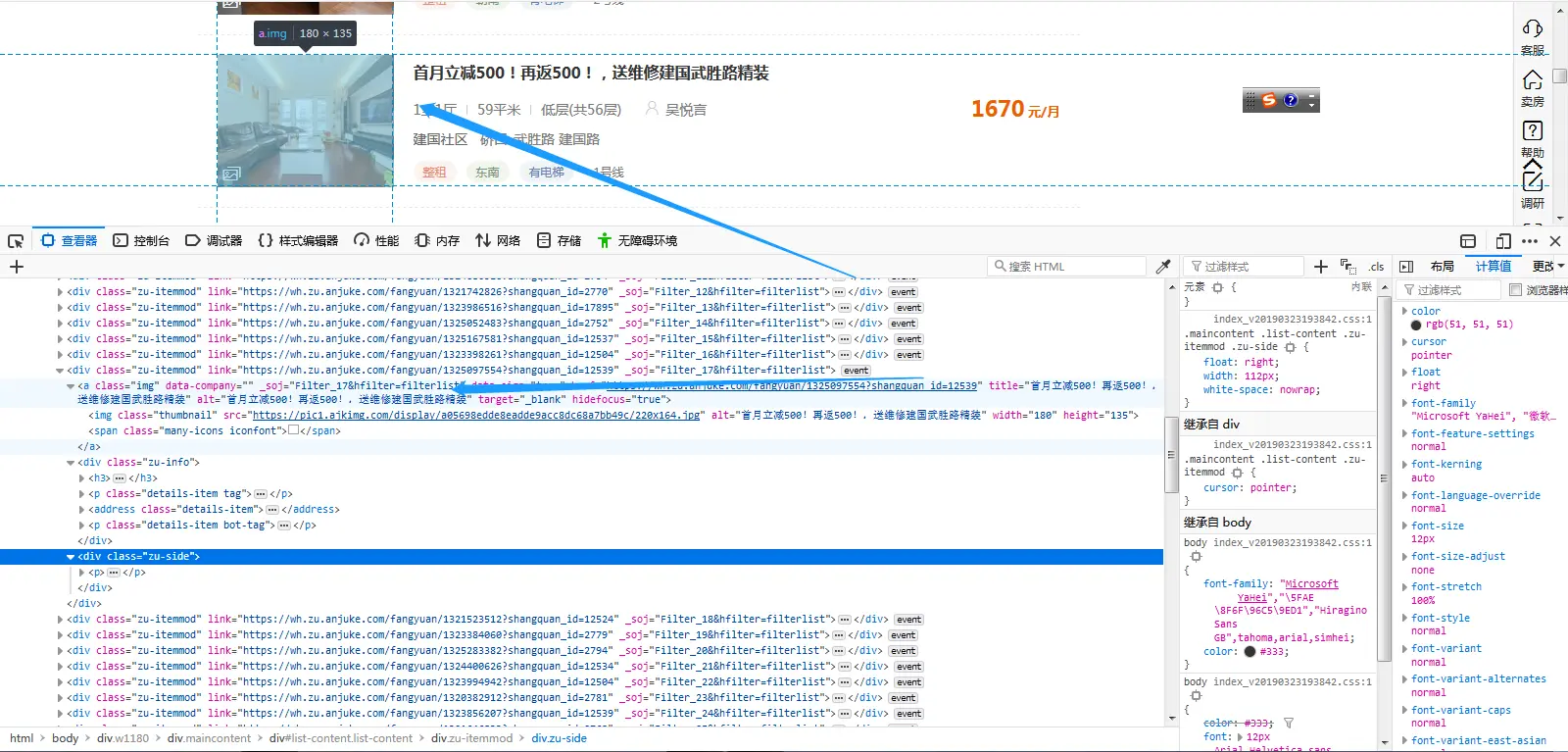Open the 无障碍环境 accessibility tab
Image resolution: width=1568 pixels, height=752 pixels.
(637, 240)
